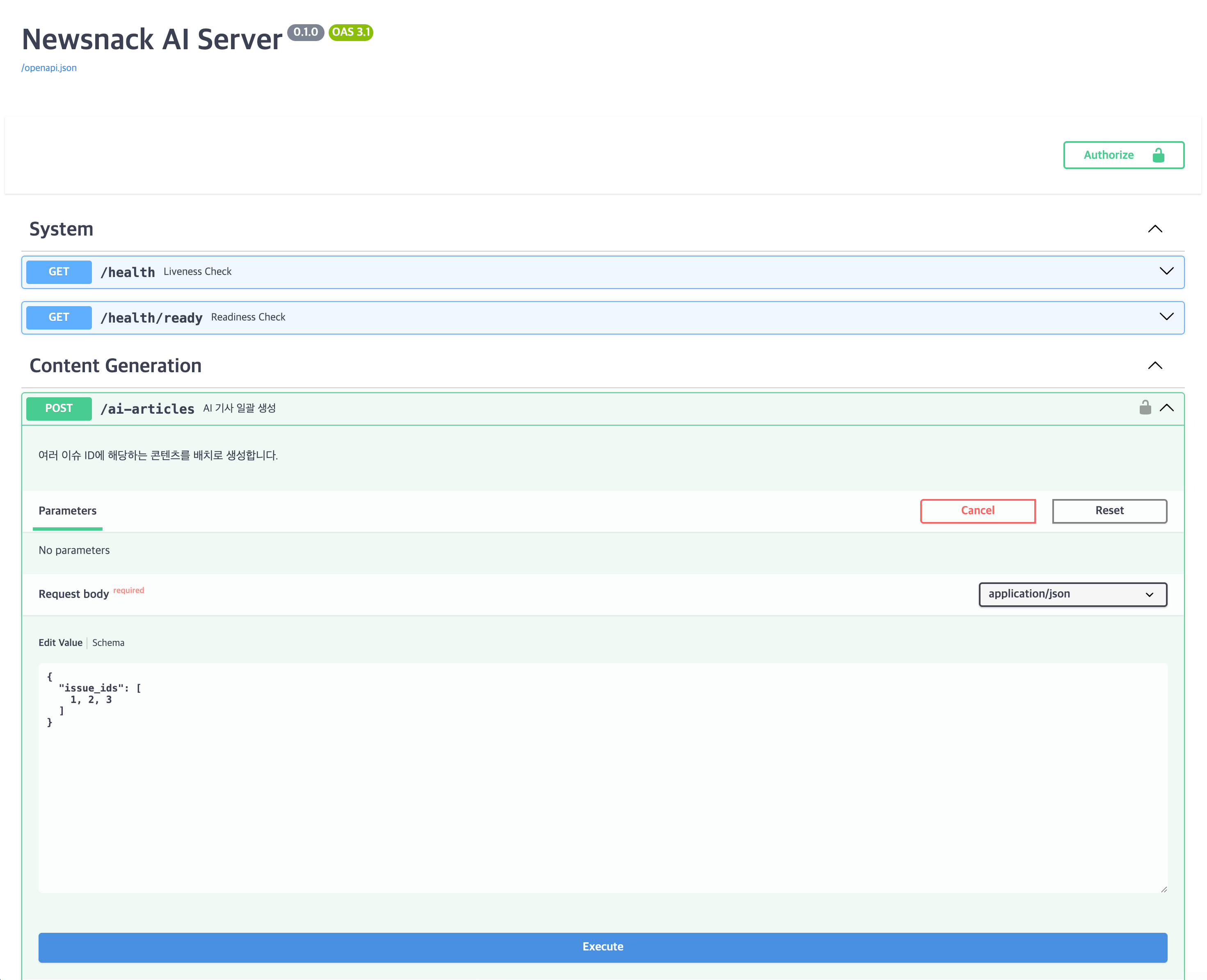This screenshot has height=980, width=1207.
Task: Click the padlock icon on /ai-articles row
Action: [x=1144, y=408]
